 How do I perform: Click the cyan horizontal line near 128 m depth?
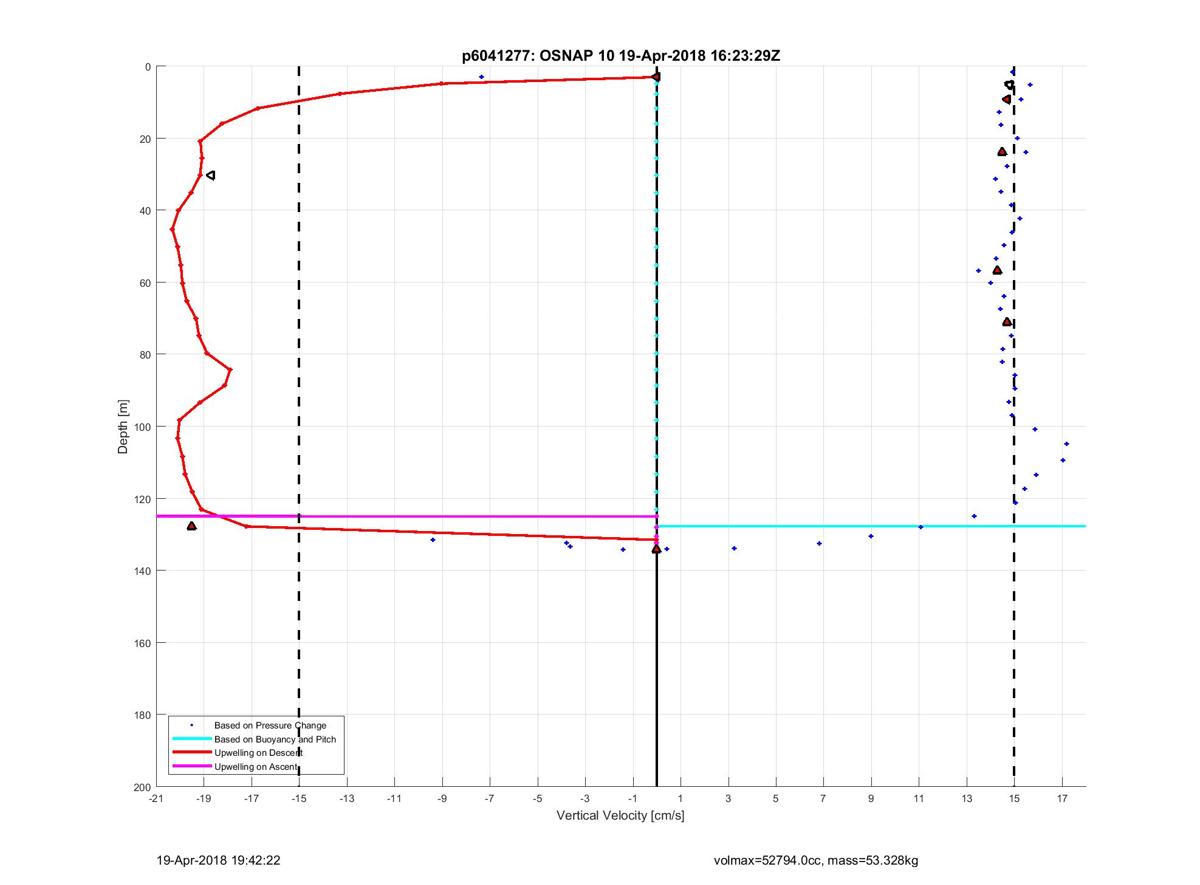[870, 526]
